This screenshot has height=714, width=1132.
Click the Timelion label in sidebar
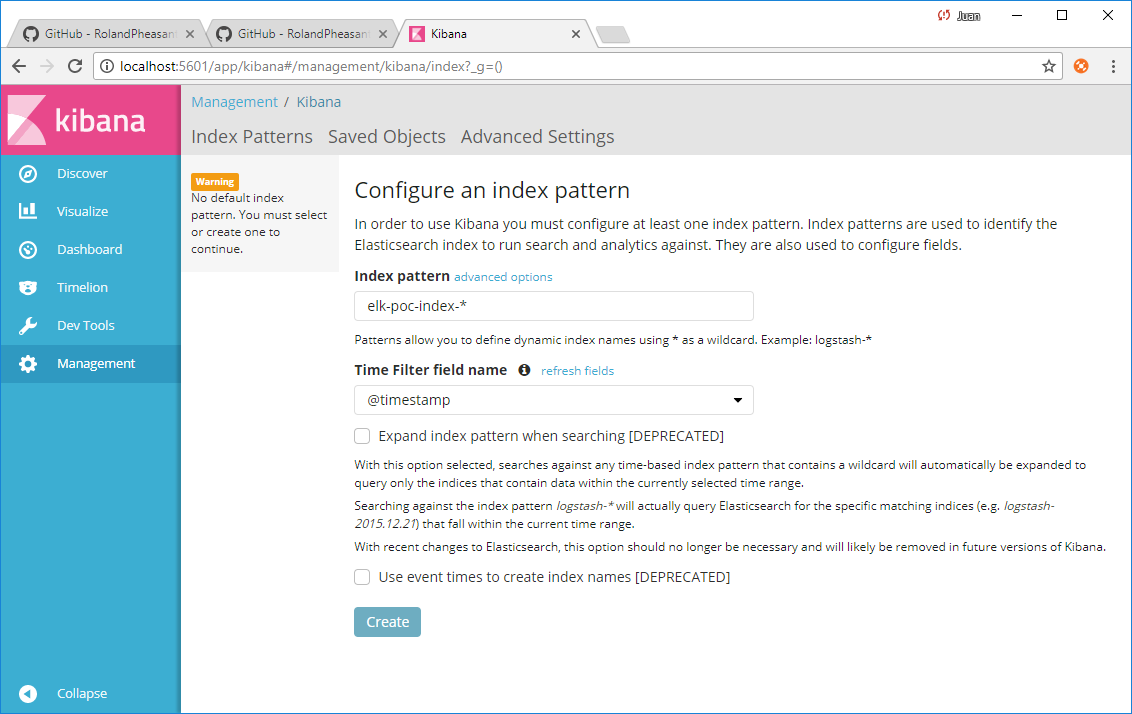click(82, 287)
